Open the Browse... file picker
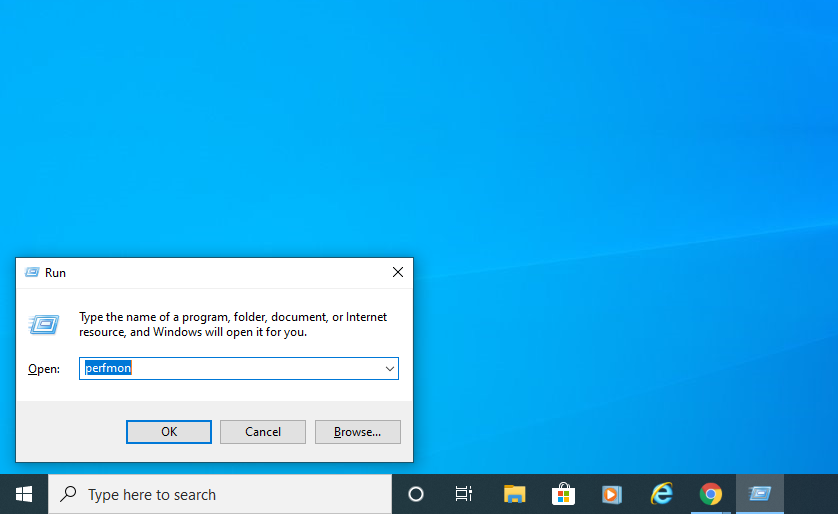The height and width of the screenshot is (514, 838). point(358,432)
